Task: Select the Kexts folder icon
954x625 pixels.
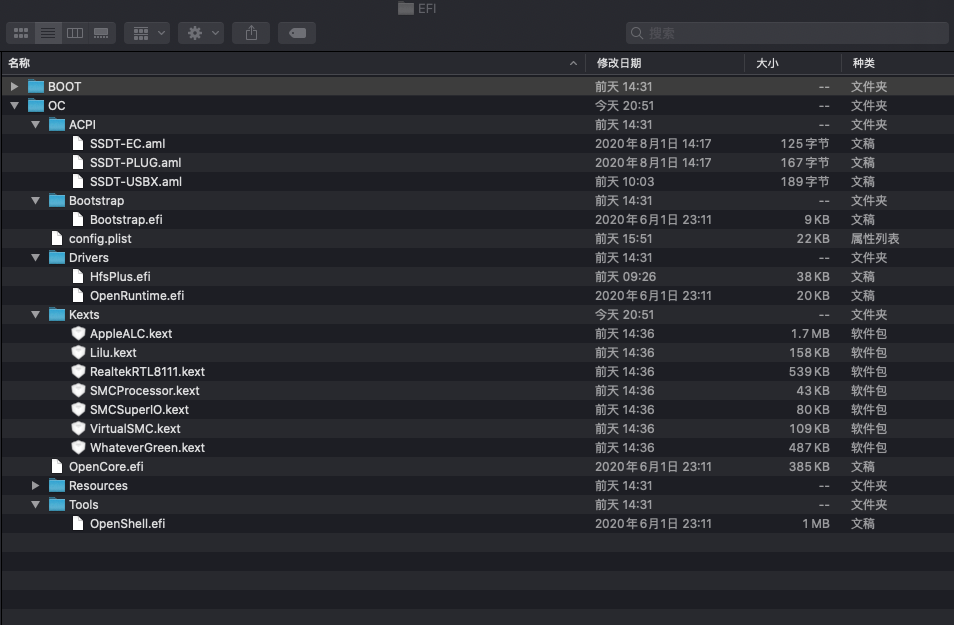Action: coord(57,315)
